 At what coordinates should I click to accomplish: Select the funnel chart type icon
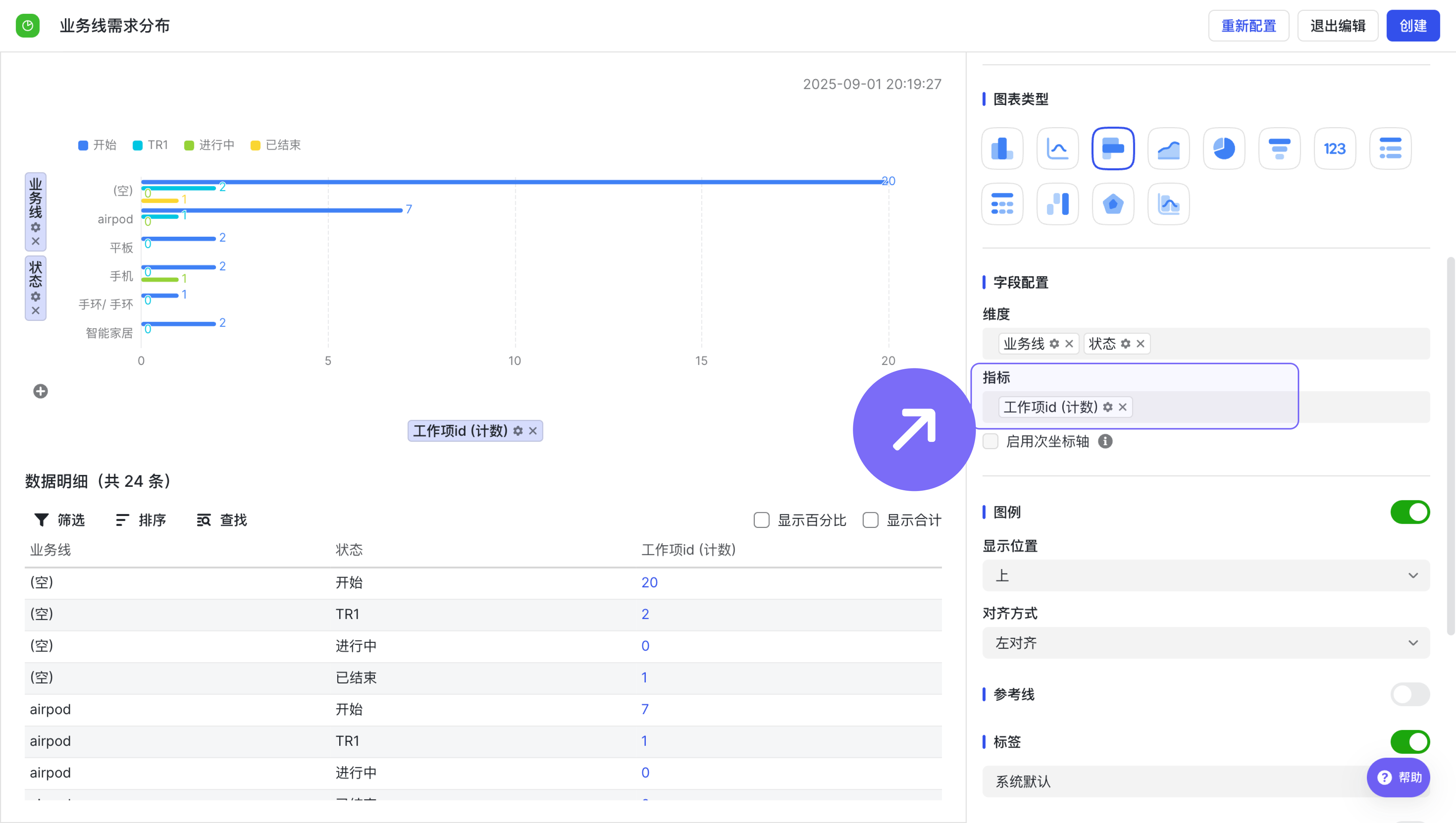1279,149
